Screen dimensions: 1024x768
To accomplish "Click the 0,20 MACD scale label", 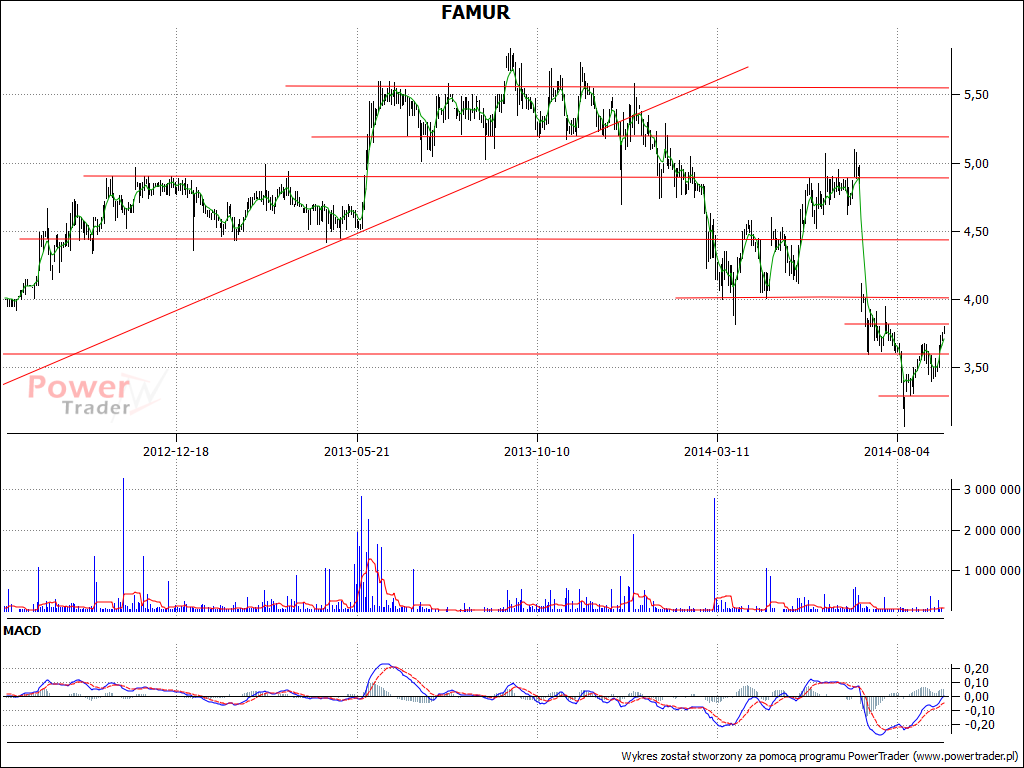I will coord(976,669).
